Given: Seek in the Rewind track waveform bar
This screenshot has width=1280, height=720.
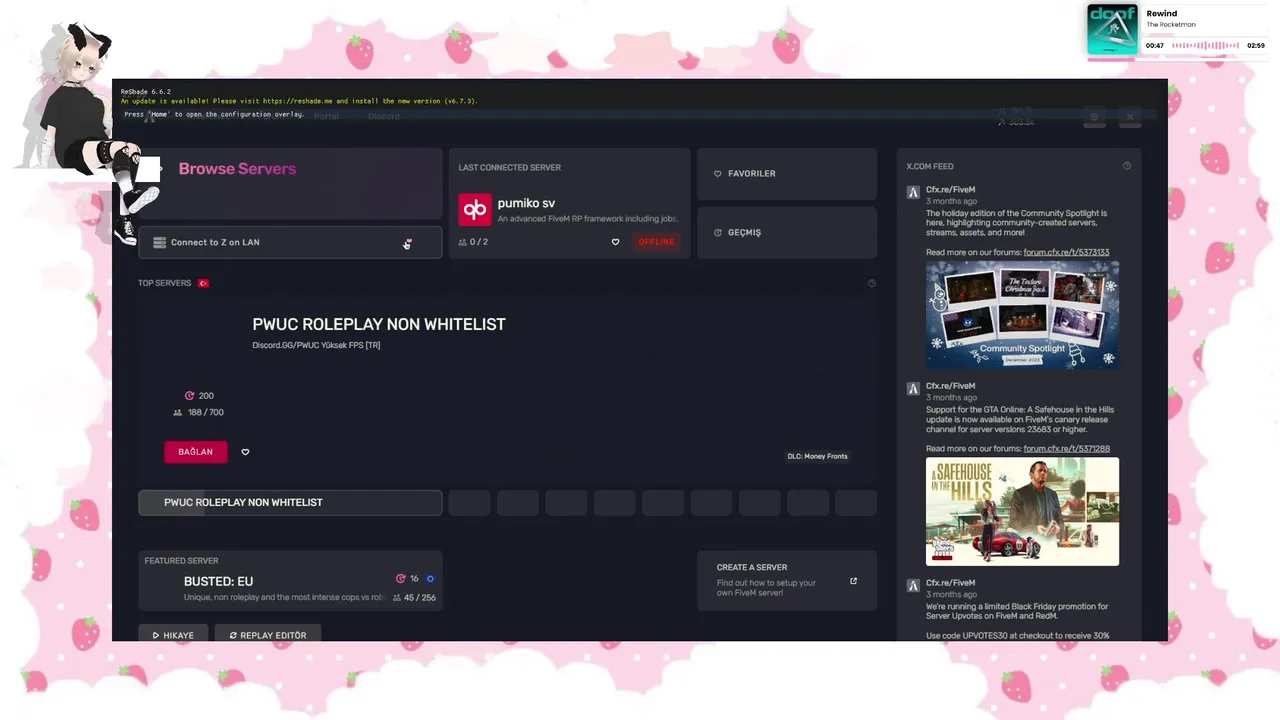Looking at the screenshot, I should (x=1206, y=46).
